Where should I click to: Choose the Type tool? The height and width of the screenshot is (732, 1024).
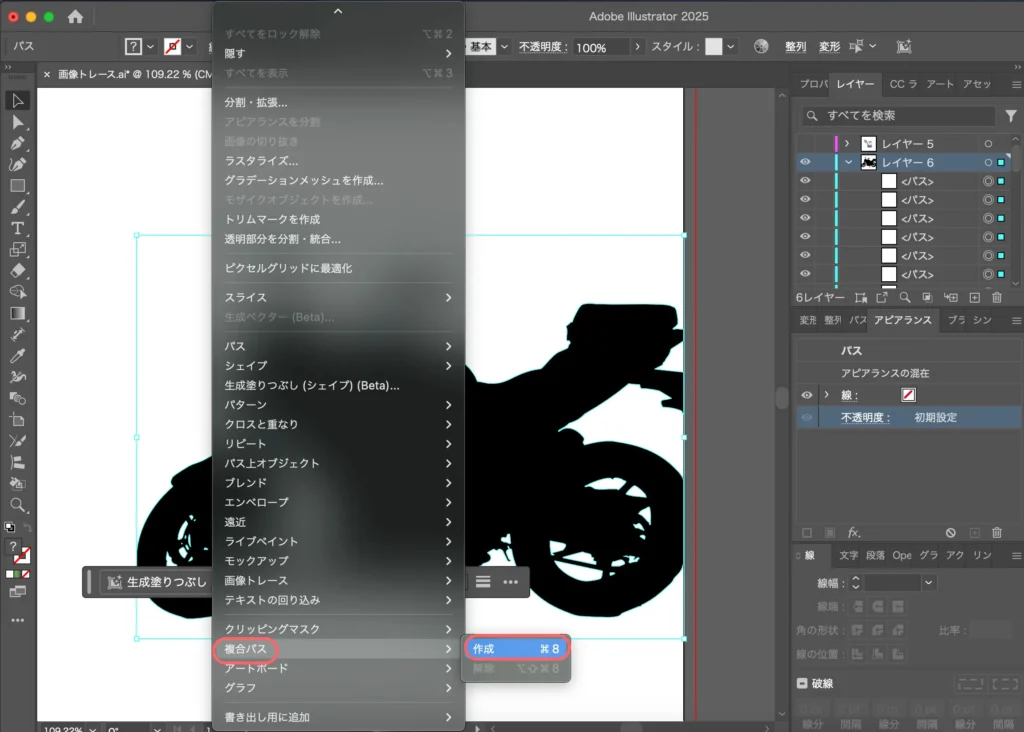18,228
